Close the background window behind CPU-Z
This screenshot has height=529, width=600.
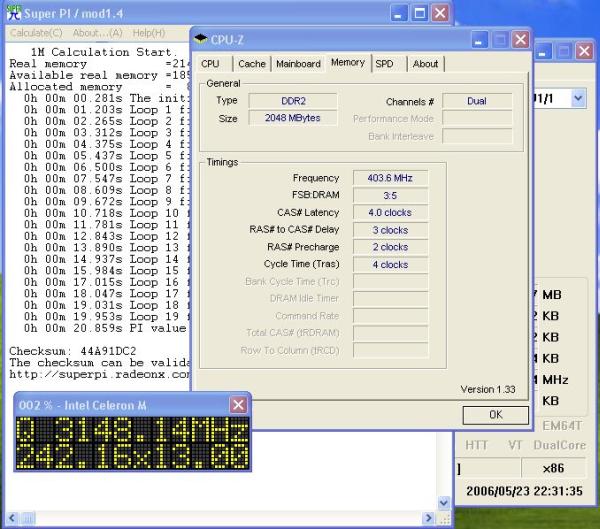pyautogui.click(x=584, y=51)
